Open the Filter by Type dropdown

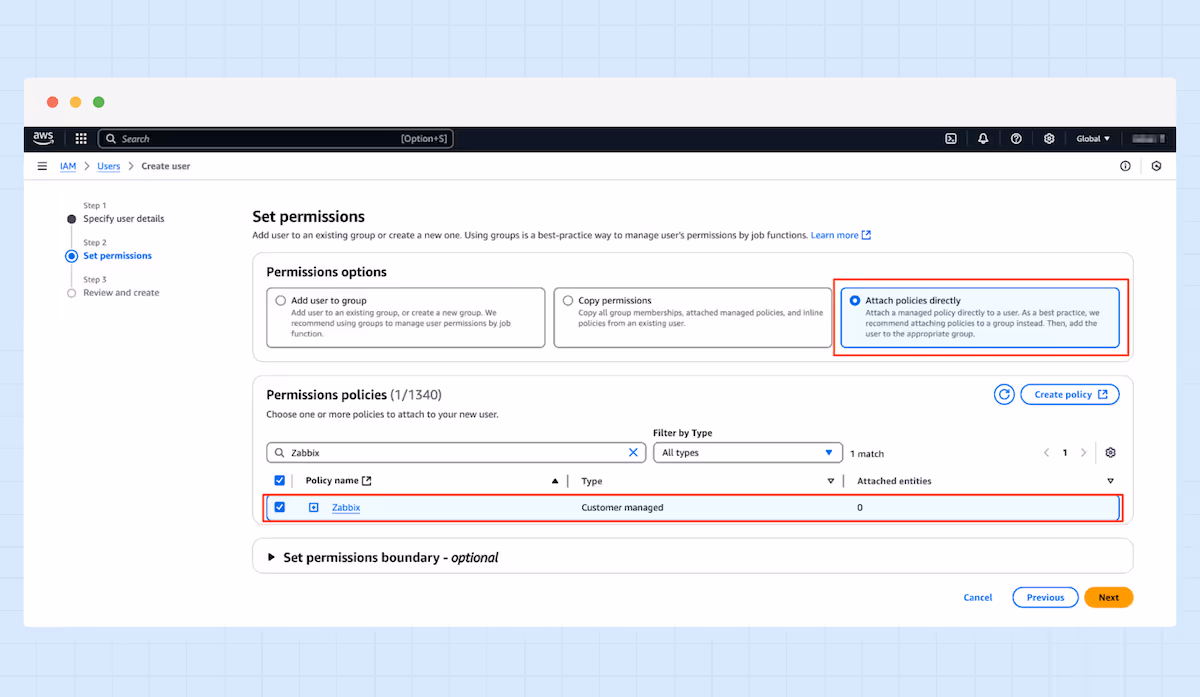pyautogui.click(x=747, y=453)
